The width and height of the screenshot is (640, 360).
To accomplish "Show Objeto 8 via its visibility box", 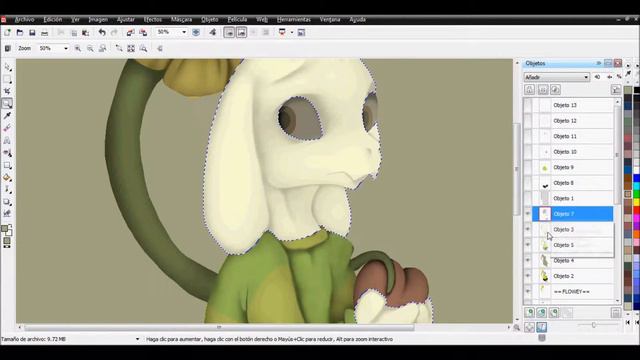I will click(x=528, y=183).
